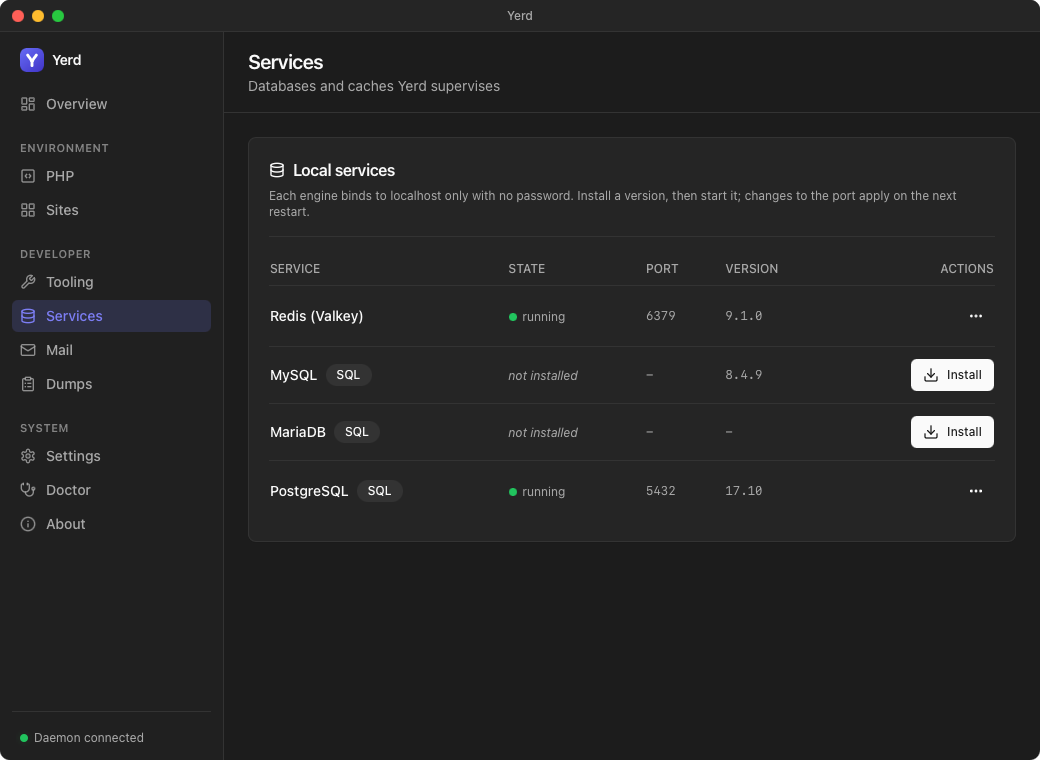1040x760 pixels.
Task: Click the Settings gear icon
Action: (28, 456)
